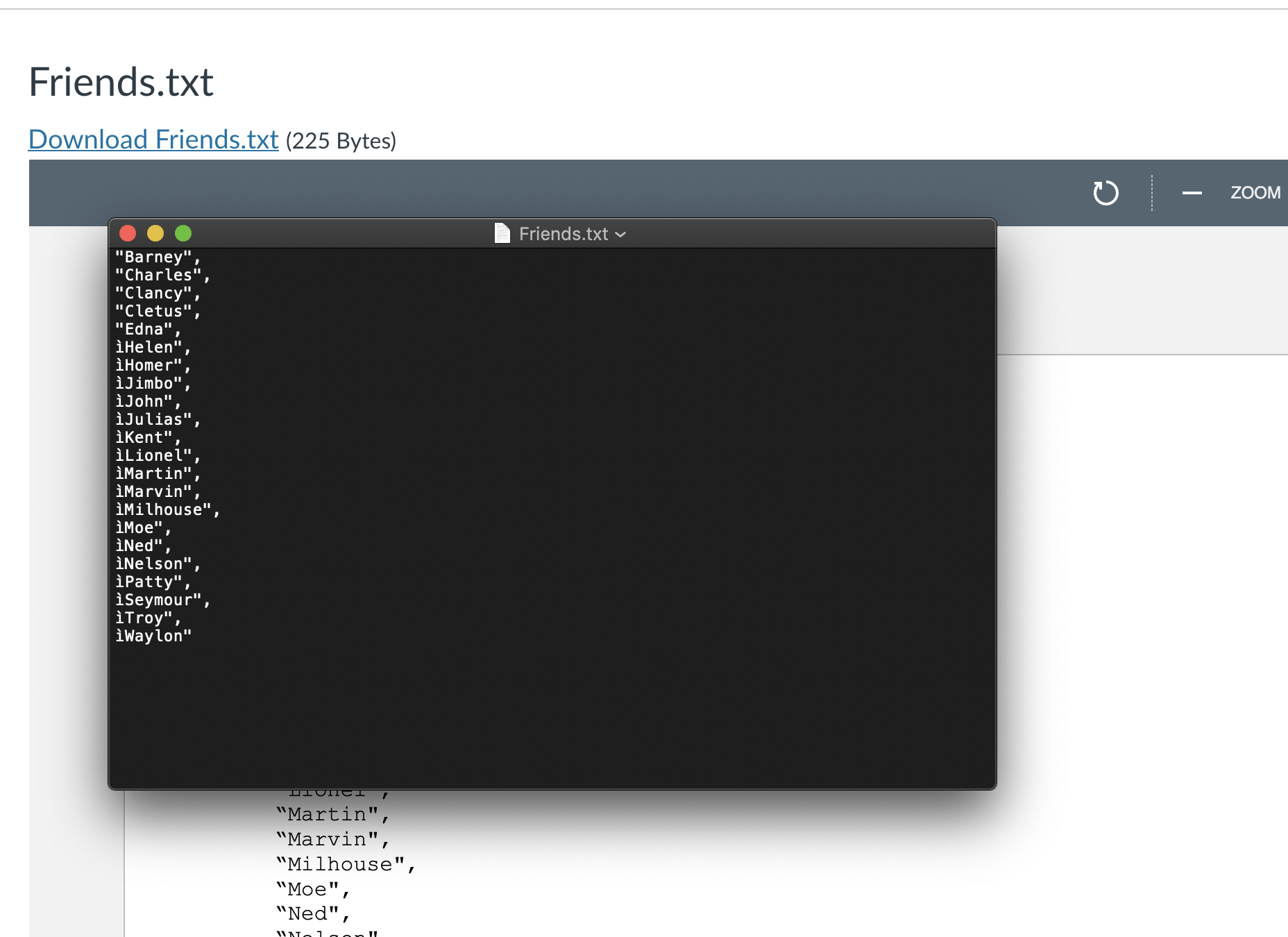Screen dimensions: 1288x937
Task: Click the Troy line in the editor
Action: coord(148,618)
